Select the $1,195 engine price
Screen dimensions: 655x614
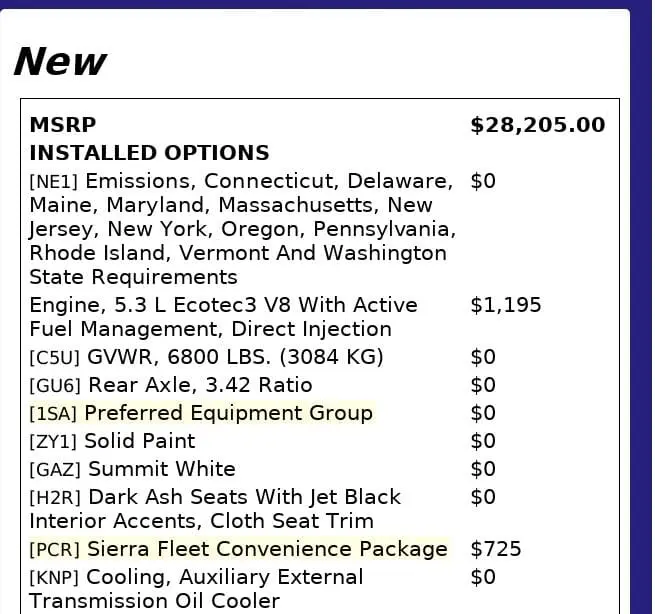(x=505, y=305)
